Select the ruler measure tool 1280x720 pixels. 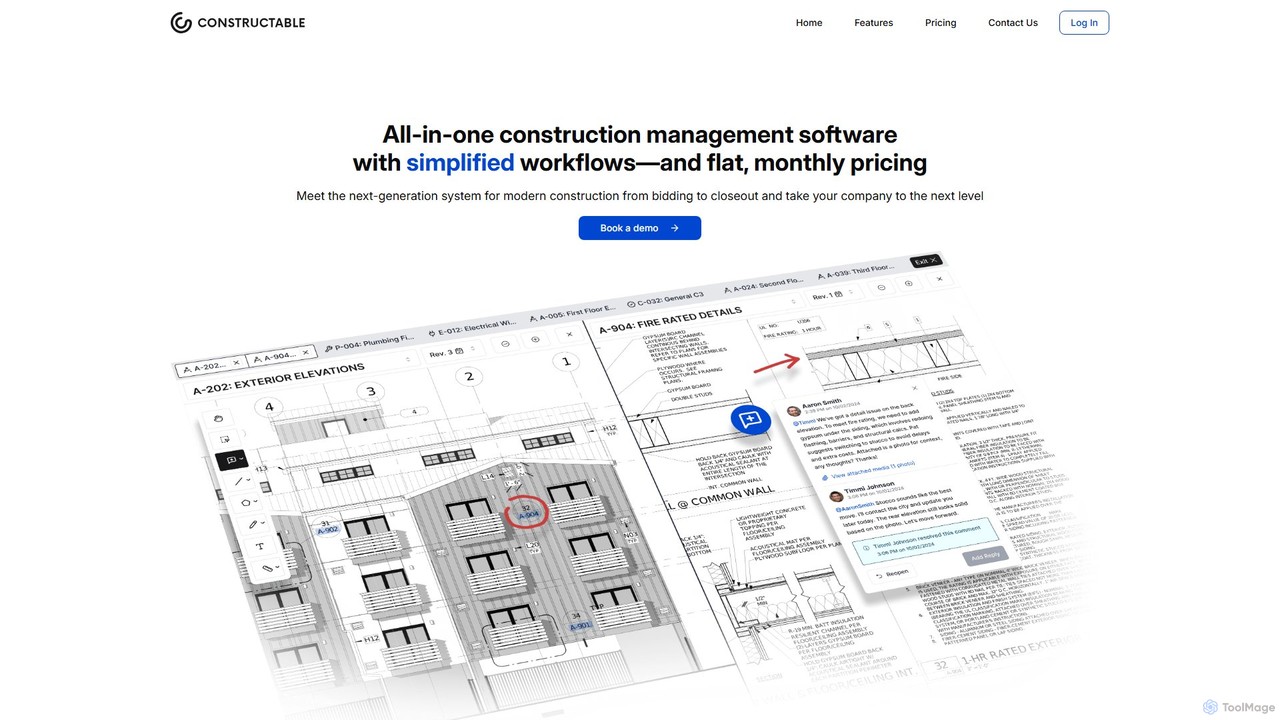267,568
